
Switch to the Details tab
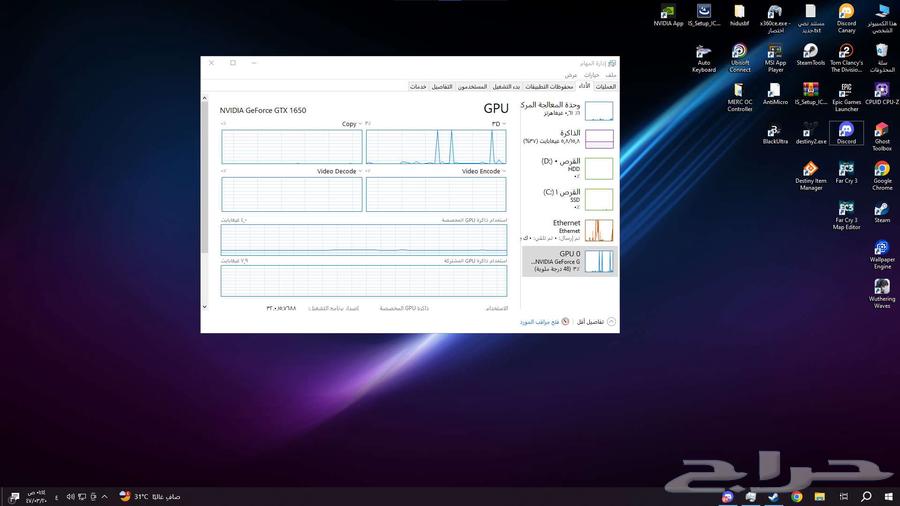pyautogui.click(x=442, y=87)
